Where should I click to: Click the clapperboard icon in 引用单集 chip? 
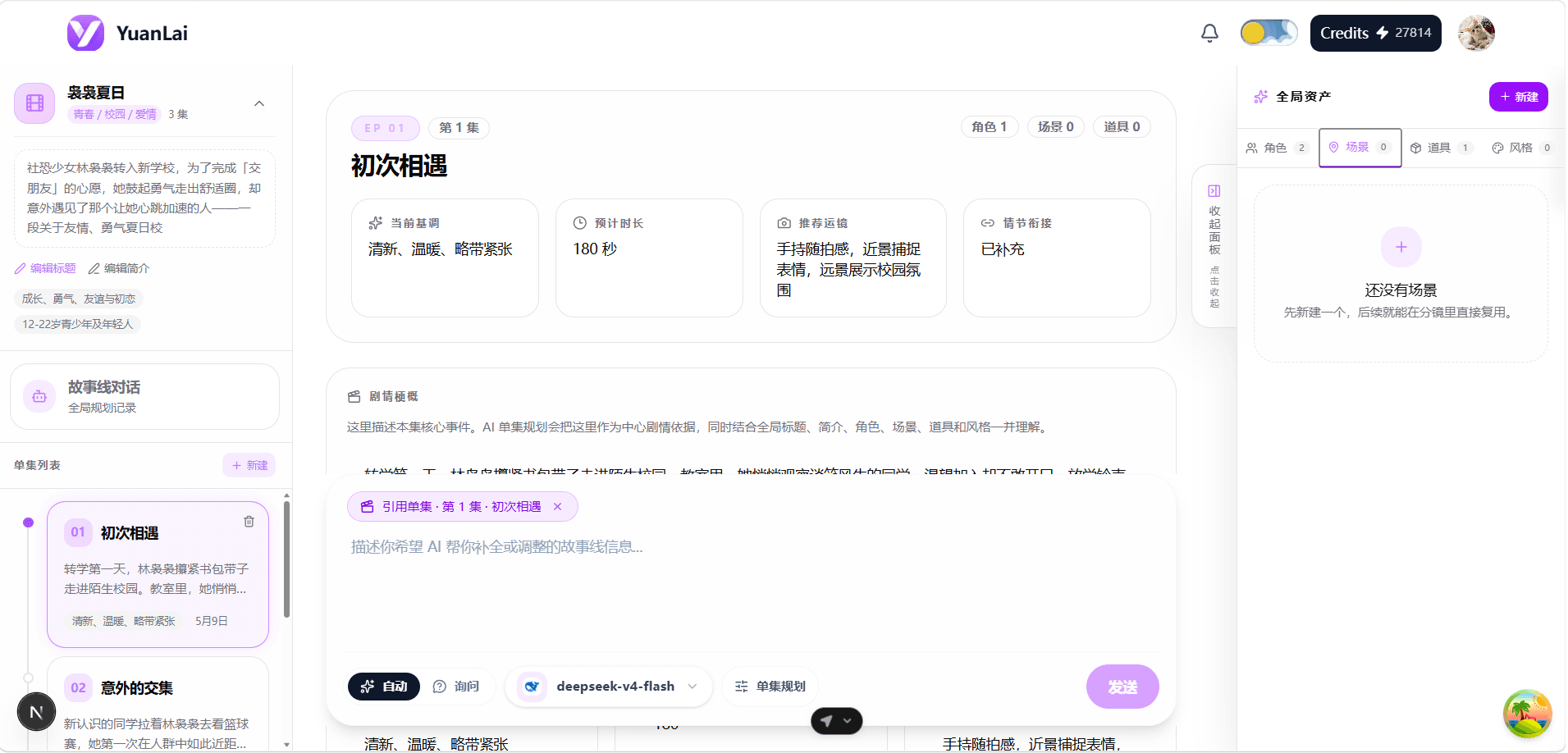point(368,507)
